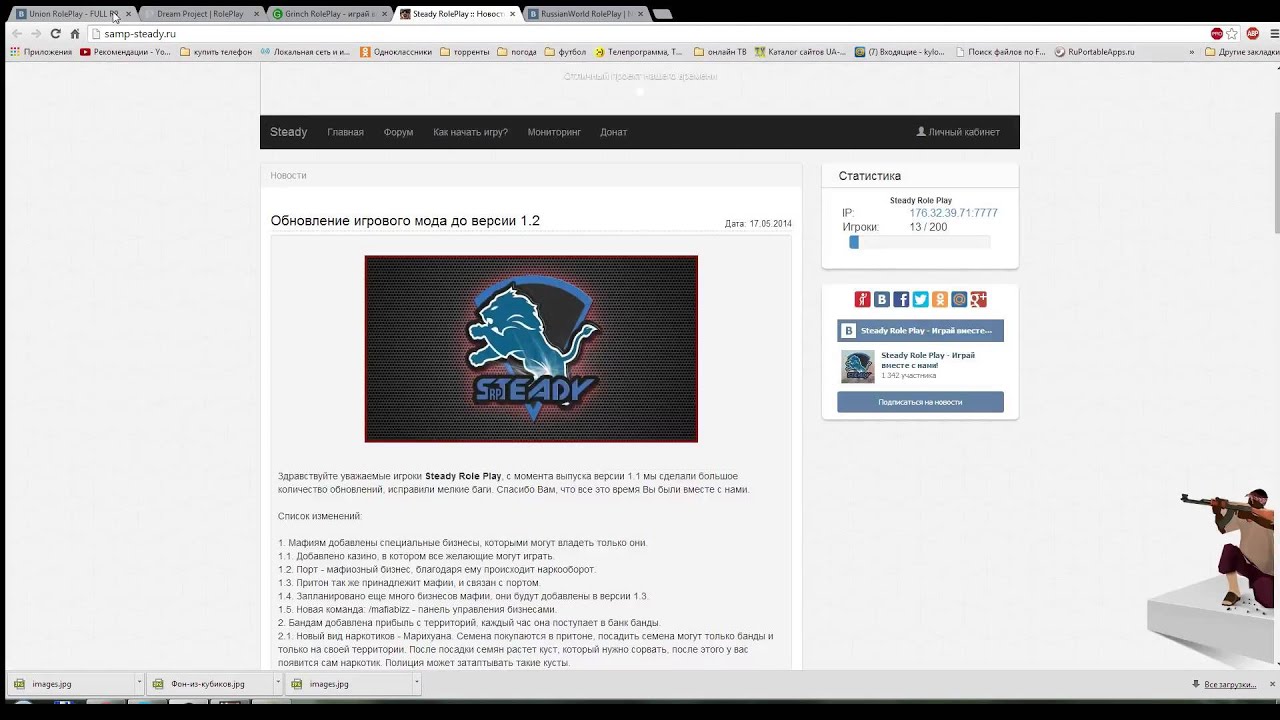This screenshot has height=720, width=1280.
Task: Open the купить телефон bookmark folder
Action: (216, 52)
